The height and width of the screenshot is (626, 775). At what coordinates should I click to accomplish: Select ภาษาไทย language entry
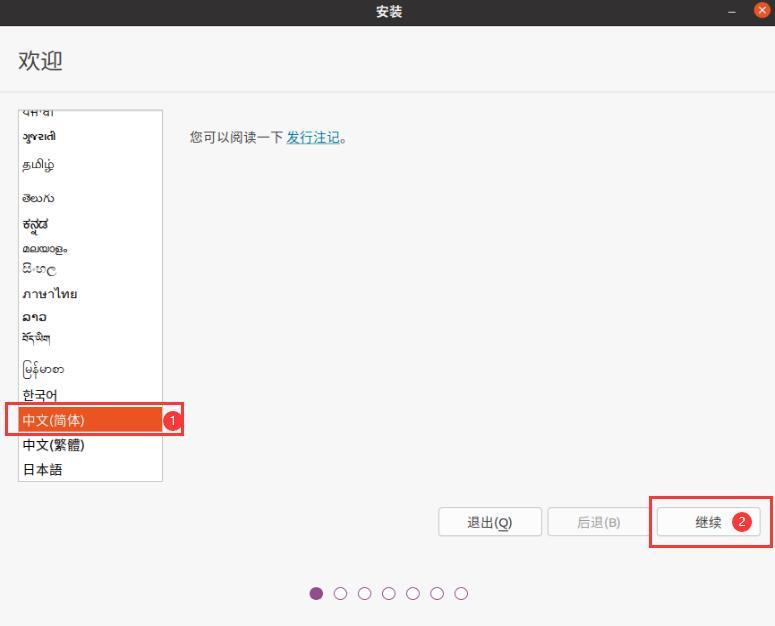pos(90,294)
